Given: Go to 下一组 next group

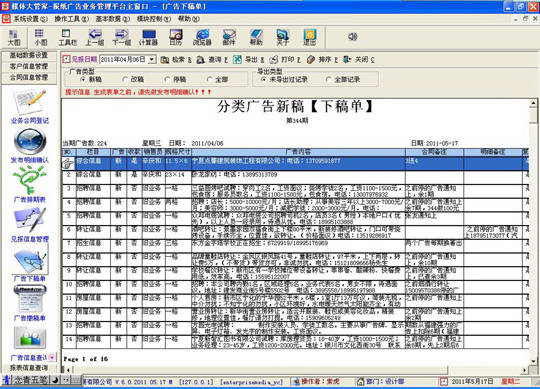Looking at the screenshot, I should click(121, 38).
